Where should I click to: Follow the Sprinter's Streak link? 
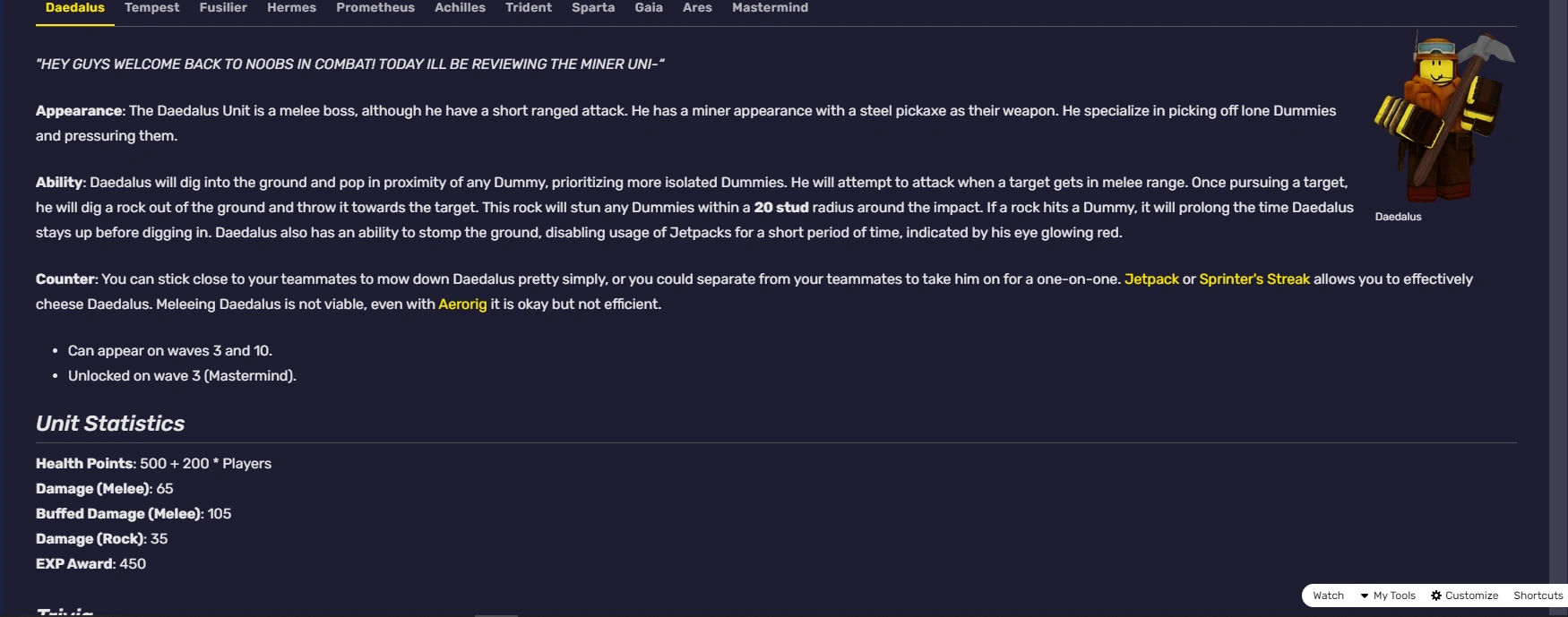[x=1254, y=279]
